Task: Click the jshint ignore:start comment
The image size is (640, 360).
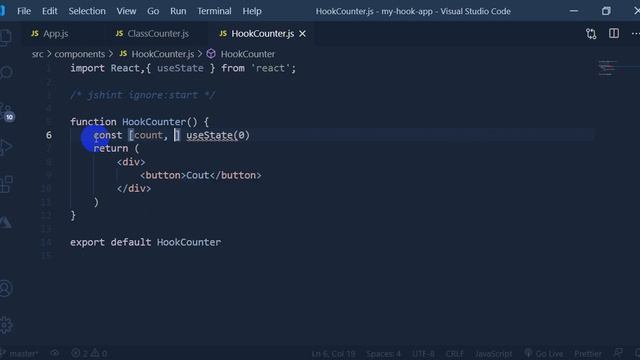Action: 142,95
